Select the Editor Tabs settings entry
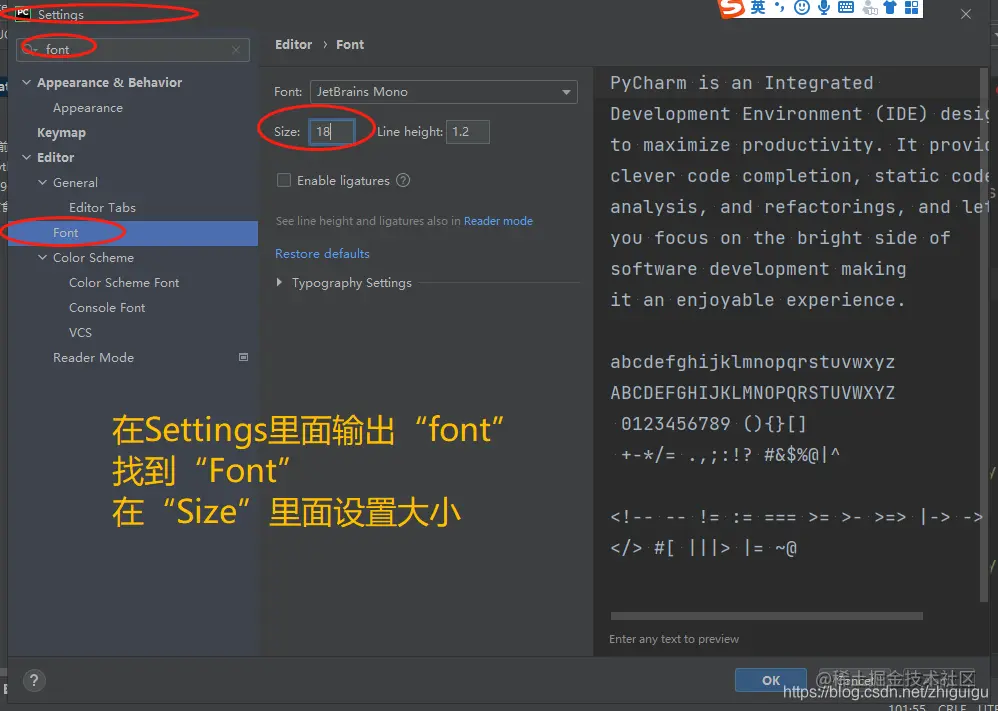 tap(102, 208)
